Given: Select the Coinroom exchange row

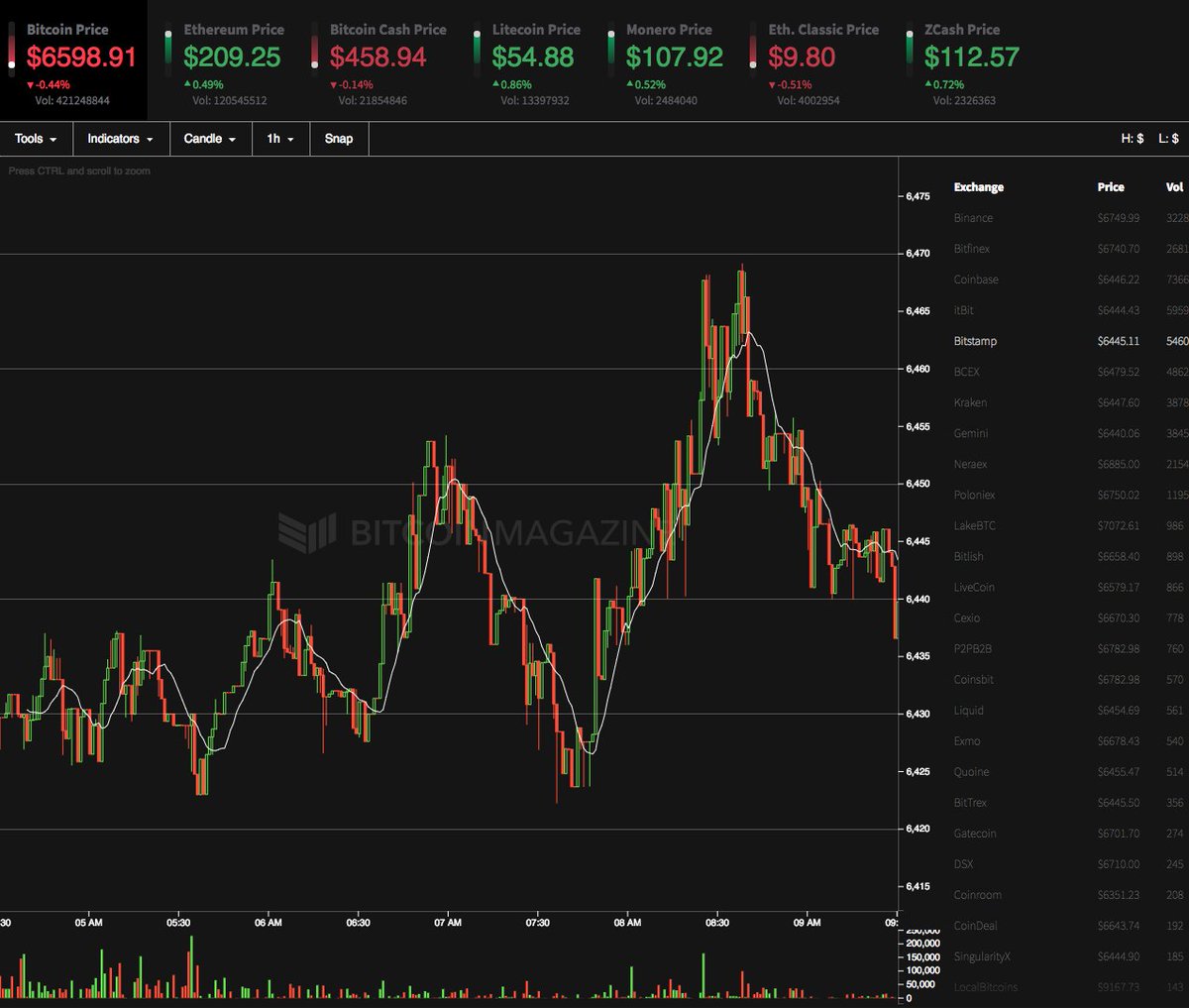Looking at the screenshot, I should 1070,895.
